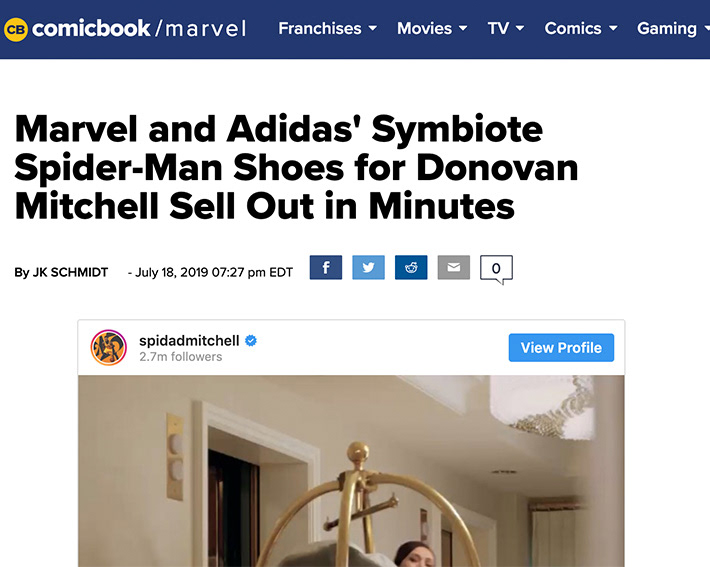Image resolution: width=710 pixels, height=567 pixels.
Task: Email this article using envelope icon
Action: coord(453,267)
